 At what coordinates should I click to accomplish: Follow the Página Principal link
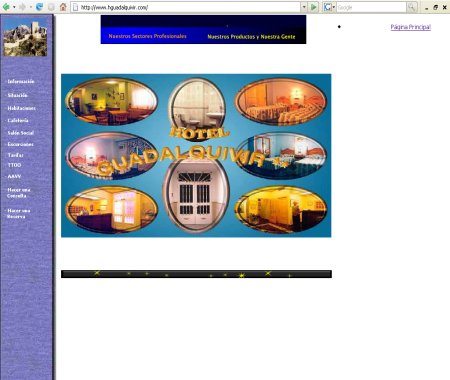pos(411,27)
